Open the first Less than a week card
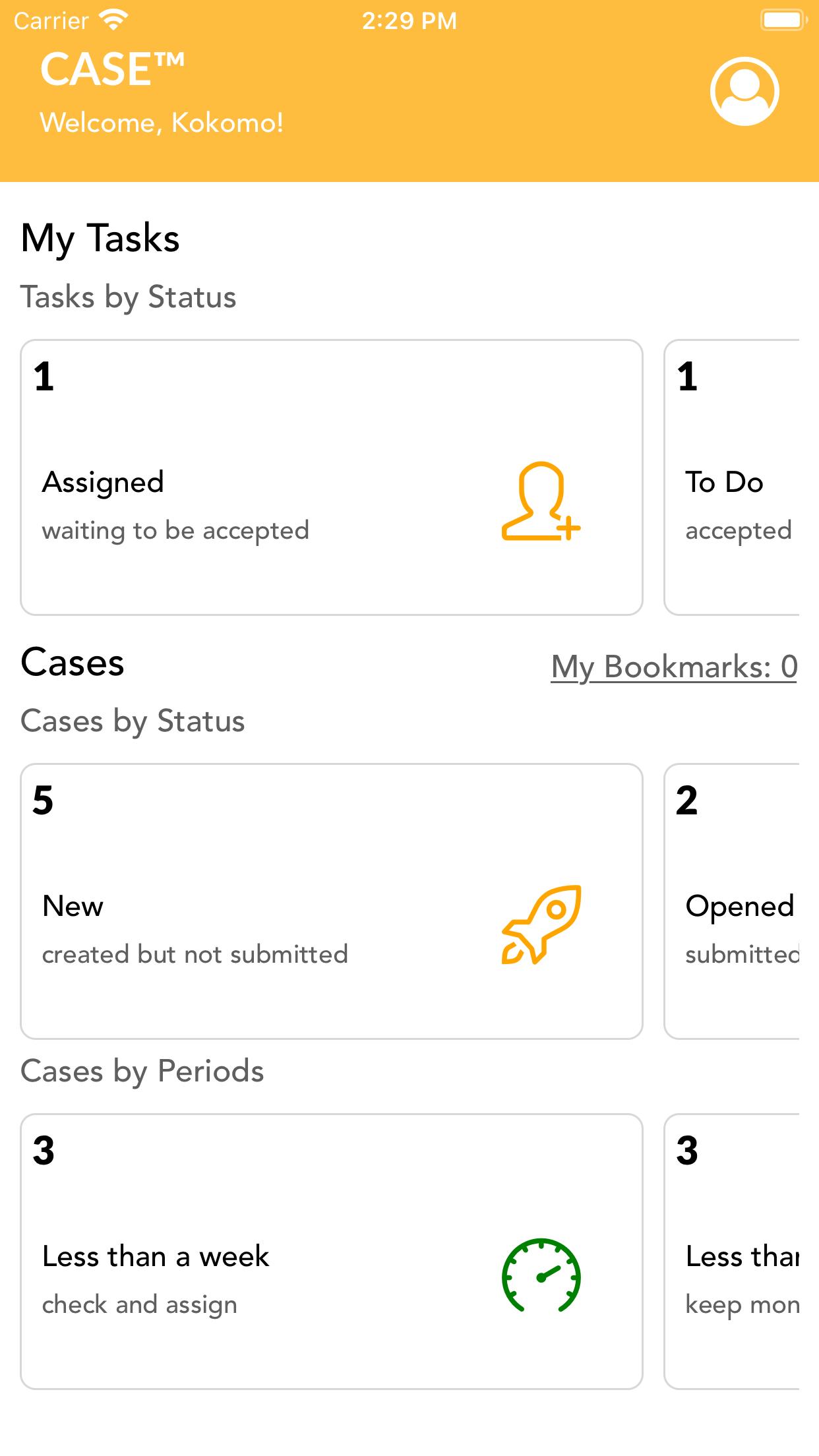819x1456 pixels. tap(332, 1252)
